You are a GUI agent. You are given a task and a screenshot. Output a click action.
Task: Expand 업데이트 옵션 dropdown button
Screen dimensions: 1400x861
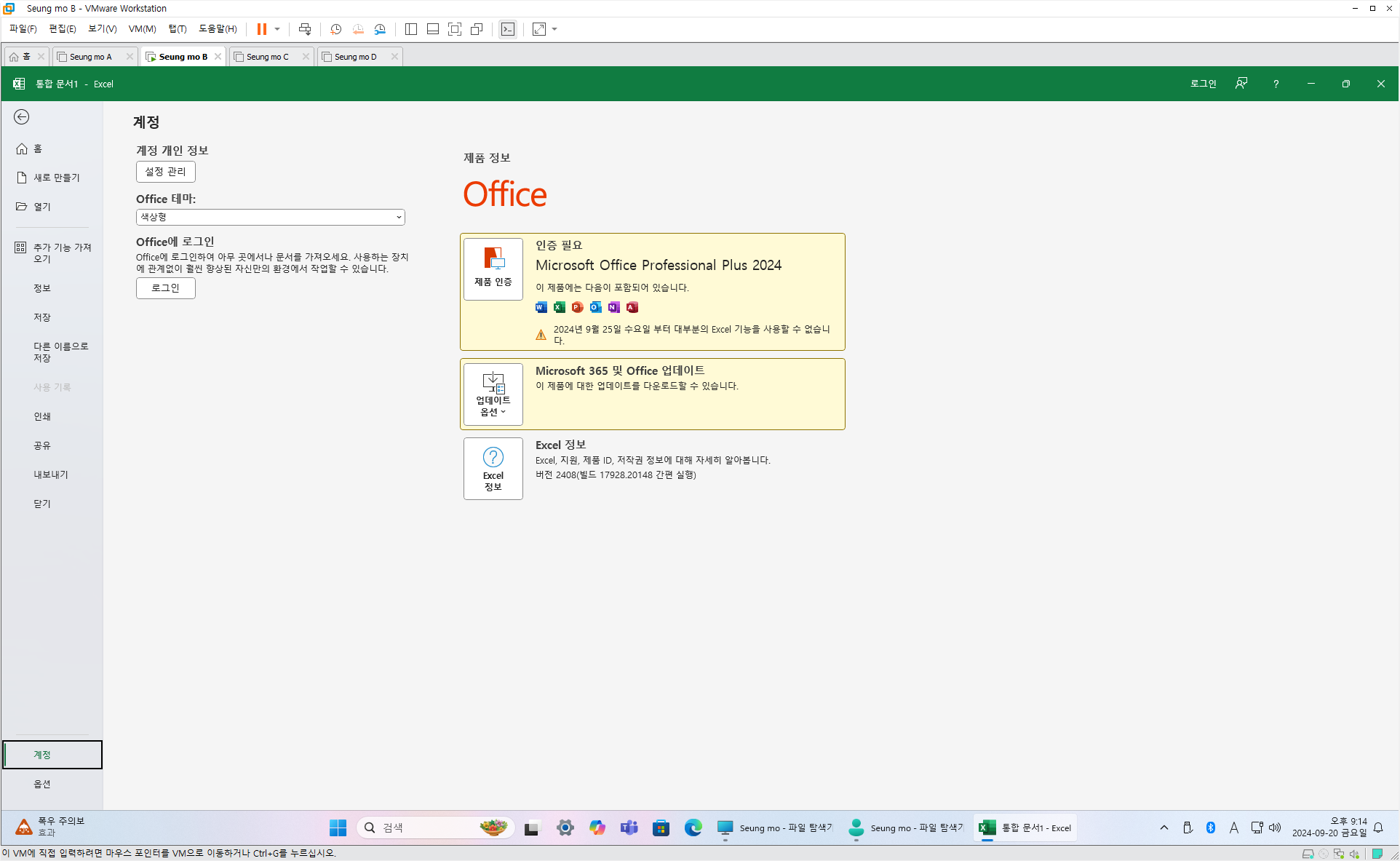click(x=493, y=394)
